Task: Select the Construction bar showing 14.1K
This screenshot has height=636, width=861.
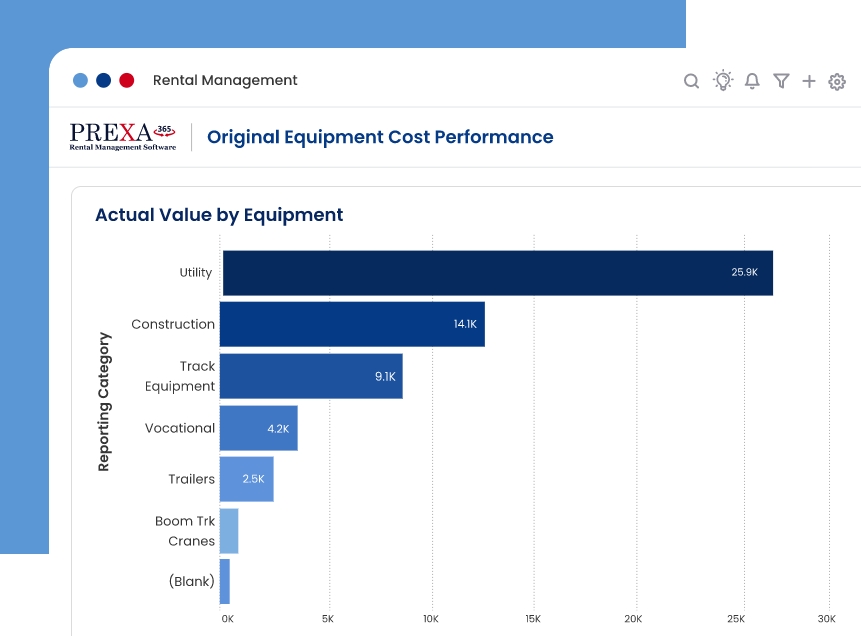Action: click(x=352, y=324)
